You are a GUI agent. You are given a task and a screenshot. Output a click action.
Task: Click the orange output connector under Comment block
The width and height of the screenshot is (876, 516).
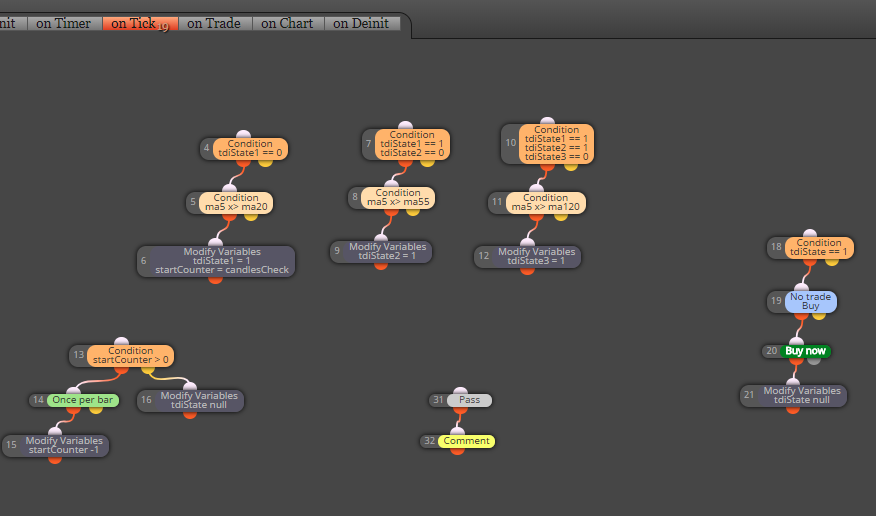pyautogui.click(x=457, y=451)
